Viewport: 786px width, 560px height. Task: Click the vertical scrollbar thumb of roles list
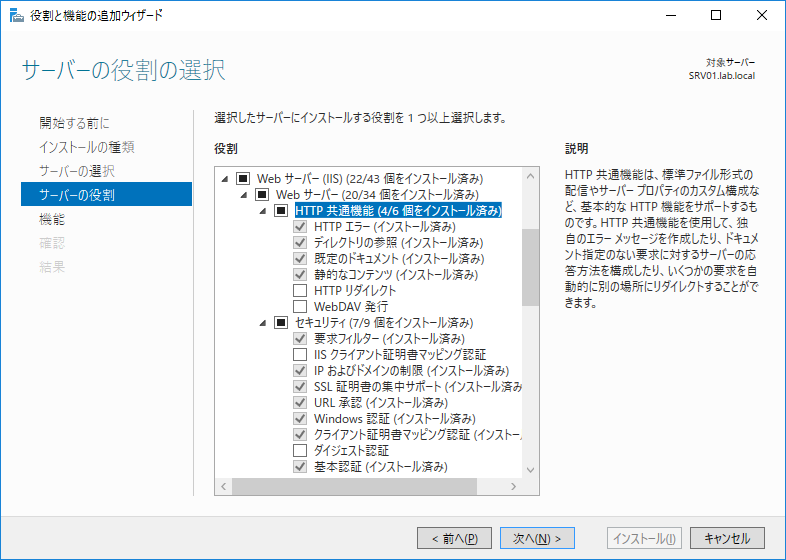click(x=530, y=267)
